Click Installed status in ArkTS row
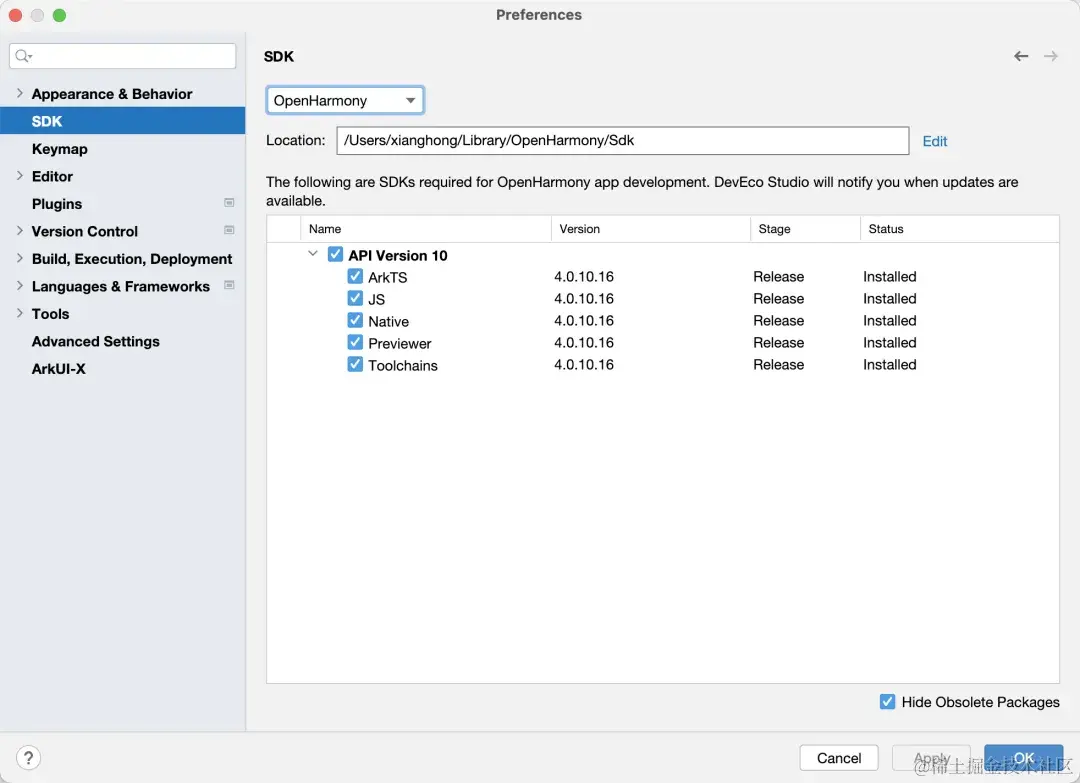This screenshot has width=1080, height=783. [x=890, y=276]
